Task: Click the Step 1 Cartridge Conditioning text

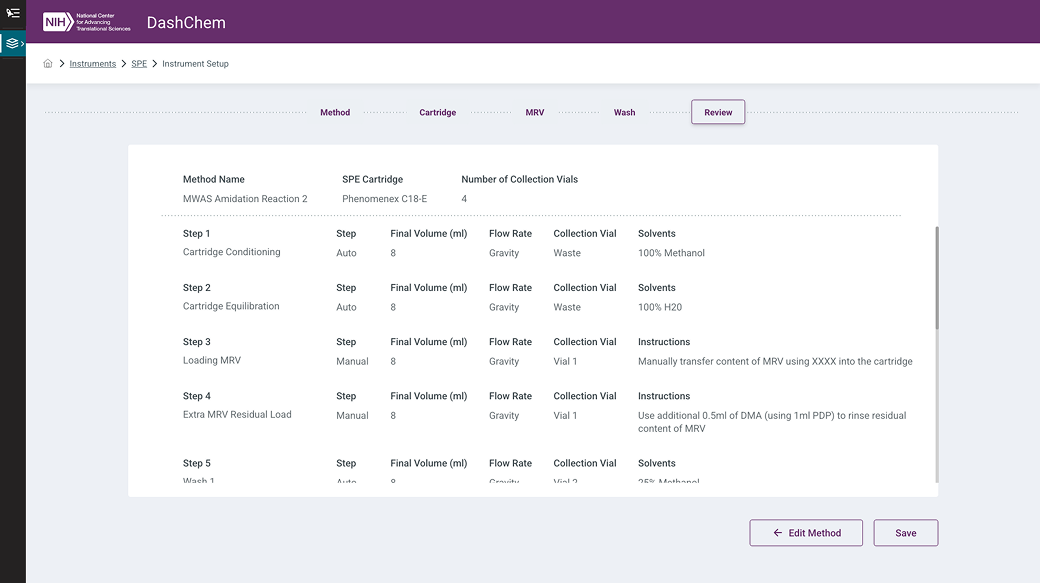Action: (231, 252)
